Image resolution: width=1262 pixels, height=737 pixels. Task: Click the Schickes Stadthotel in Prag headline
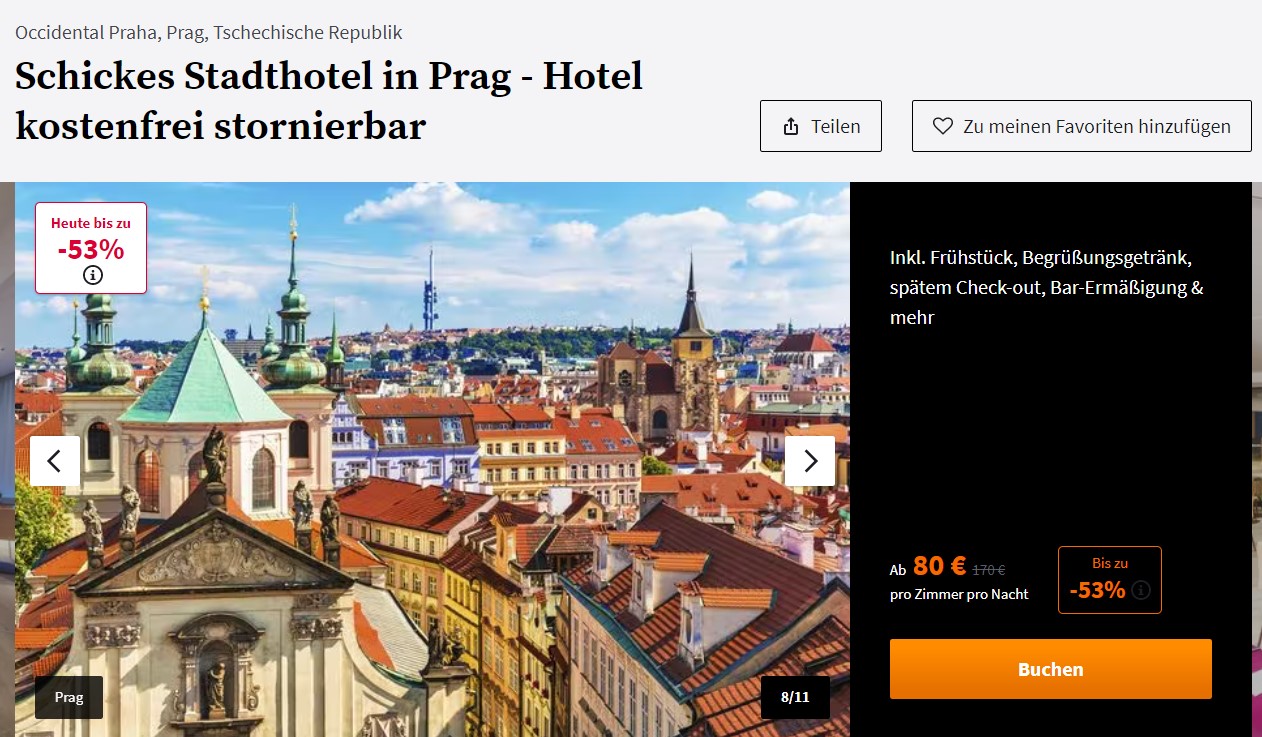click(329, 101)
